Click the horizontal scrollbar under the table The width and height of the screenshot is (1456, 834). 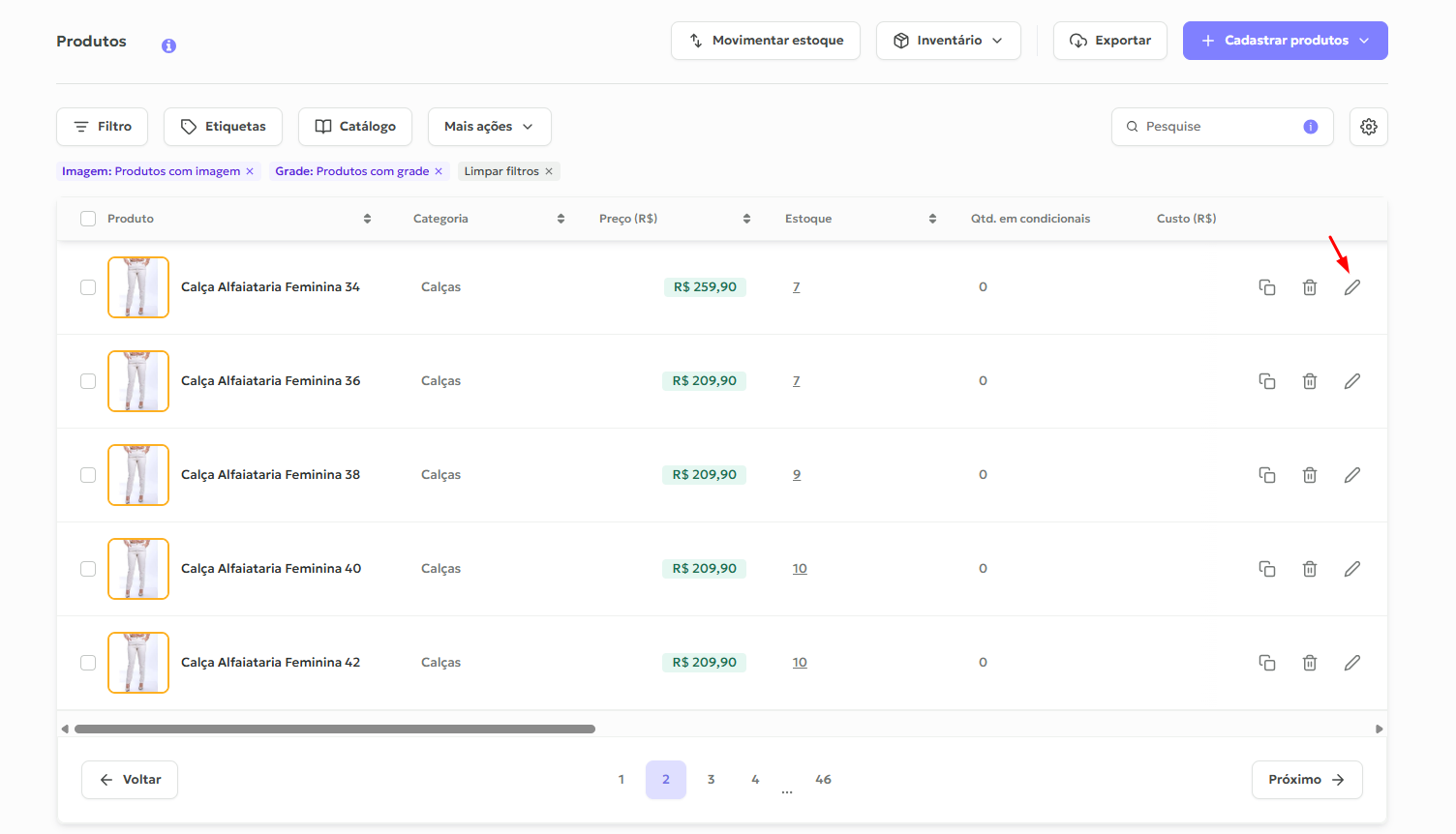click(x=334, y=730)
